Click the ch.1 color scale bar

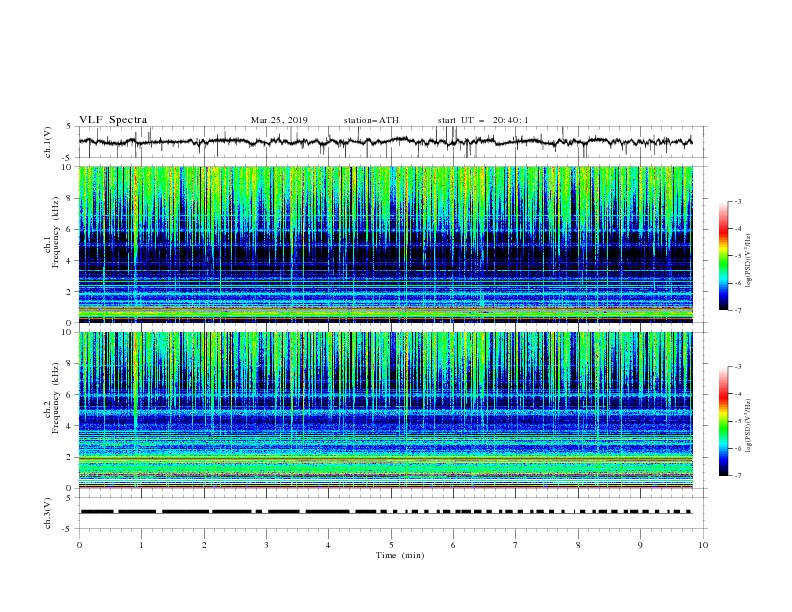tap(723, 256)
